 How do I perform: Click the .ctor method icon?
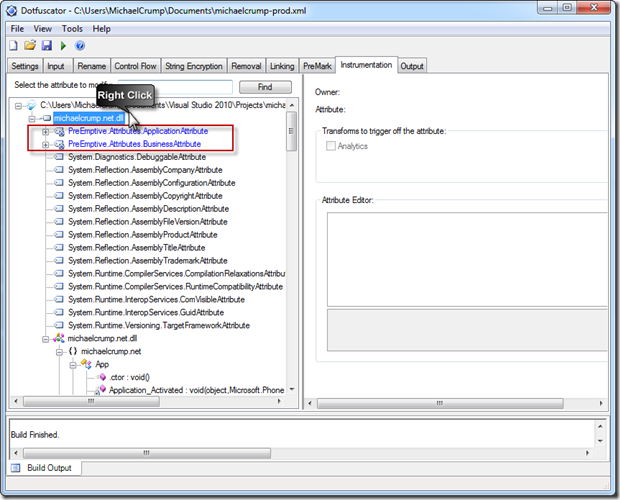click(102, 377)
